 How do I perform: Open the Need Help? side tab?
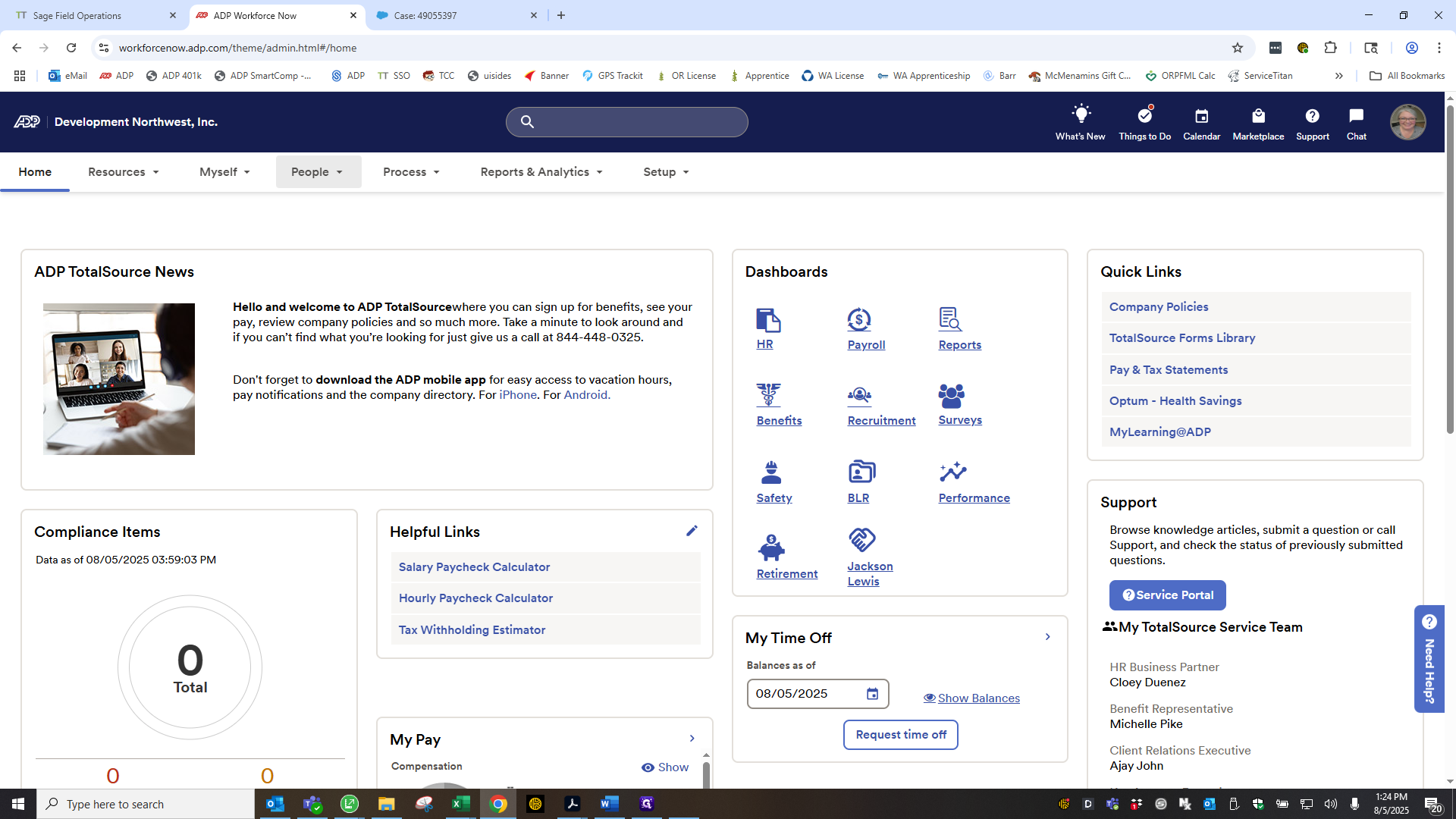click(1429, 659)
